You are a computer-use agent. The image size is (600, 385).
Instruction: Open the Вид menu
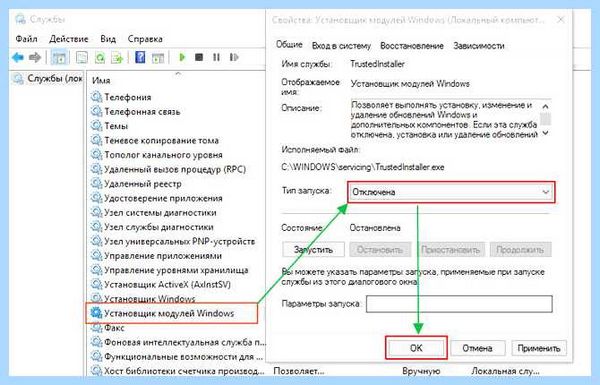tap(108, 39)
